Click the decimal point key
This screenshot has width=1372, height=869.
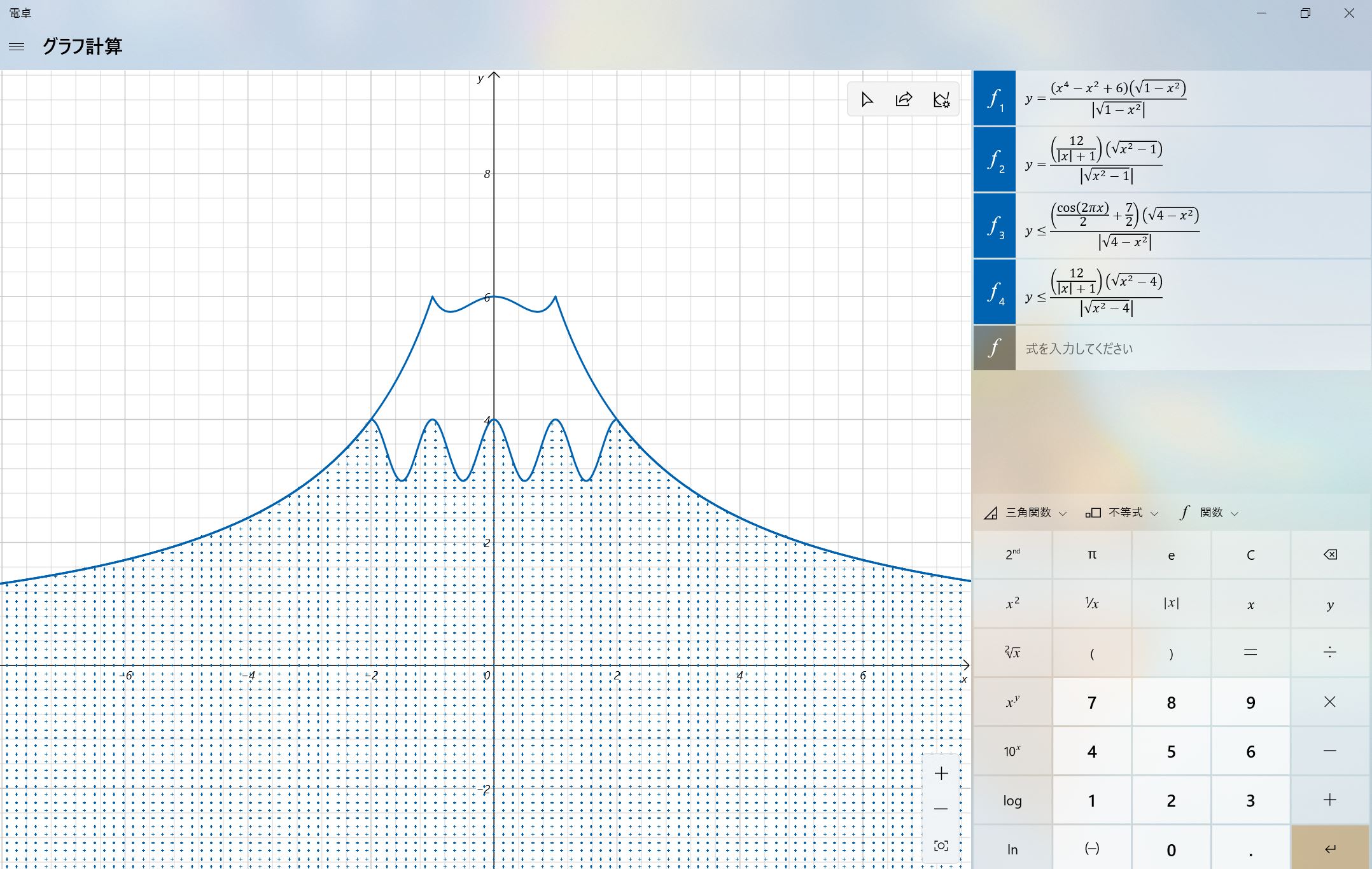click(1250, 849)
